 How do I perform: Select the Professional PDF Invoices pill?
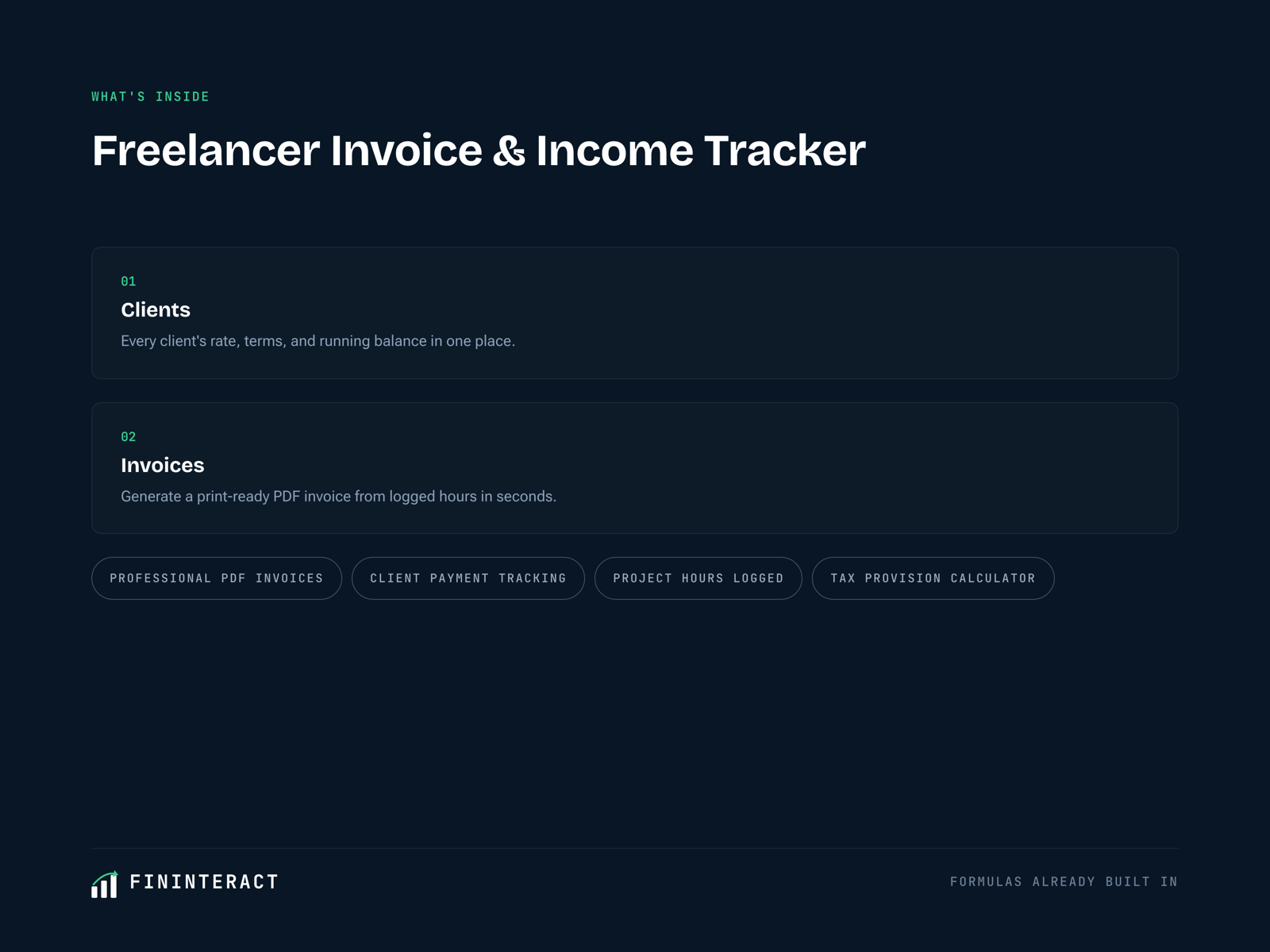click(217, 578)
